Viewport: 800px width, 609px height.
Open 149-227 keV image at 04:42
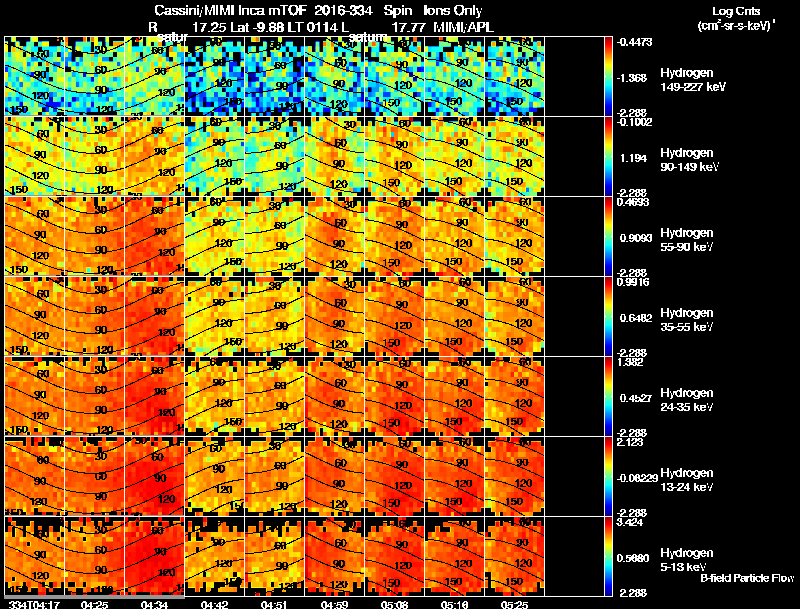tap(215, 76)
